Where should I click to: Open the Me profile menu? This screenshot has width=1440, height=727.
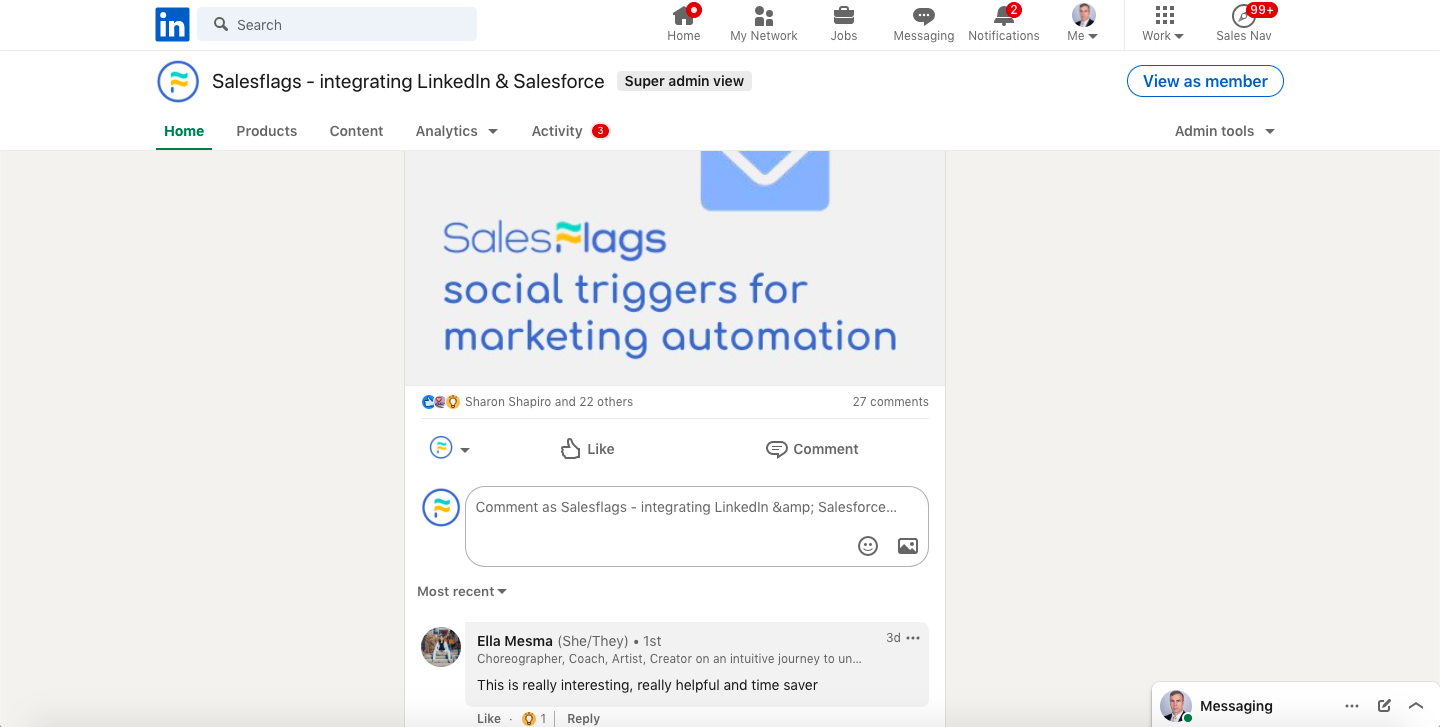coord(1083,24)
